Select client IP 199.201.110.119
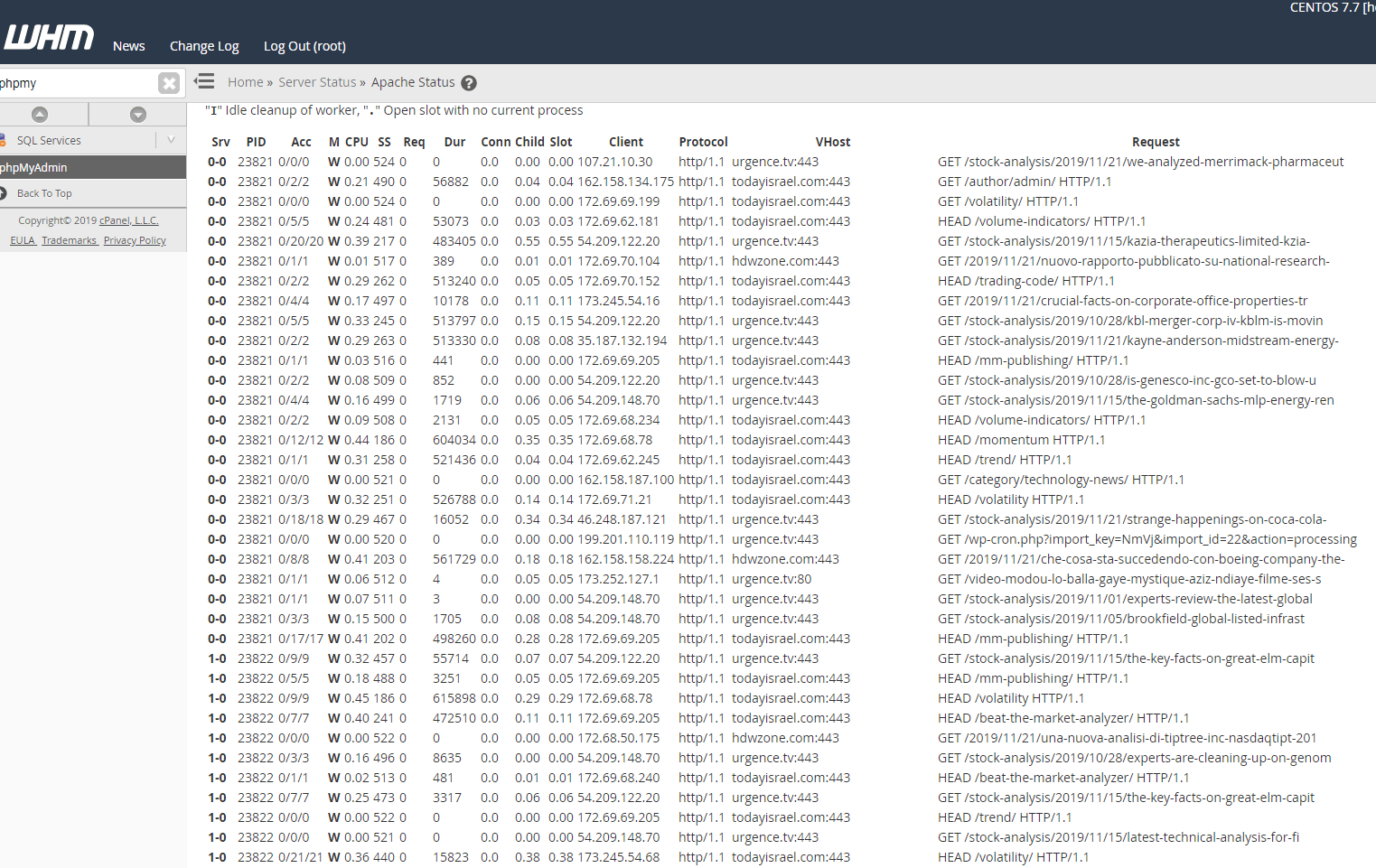This screenshot has height=868, width=1376. tap(626, 539)
